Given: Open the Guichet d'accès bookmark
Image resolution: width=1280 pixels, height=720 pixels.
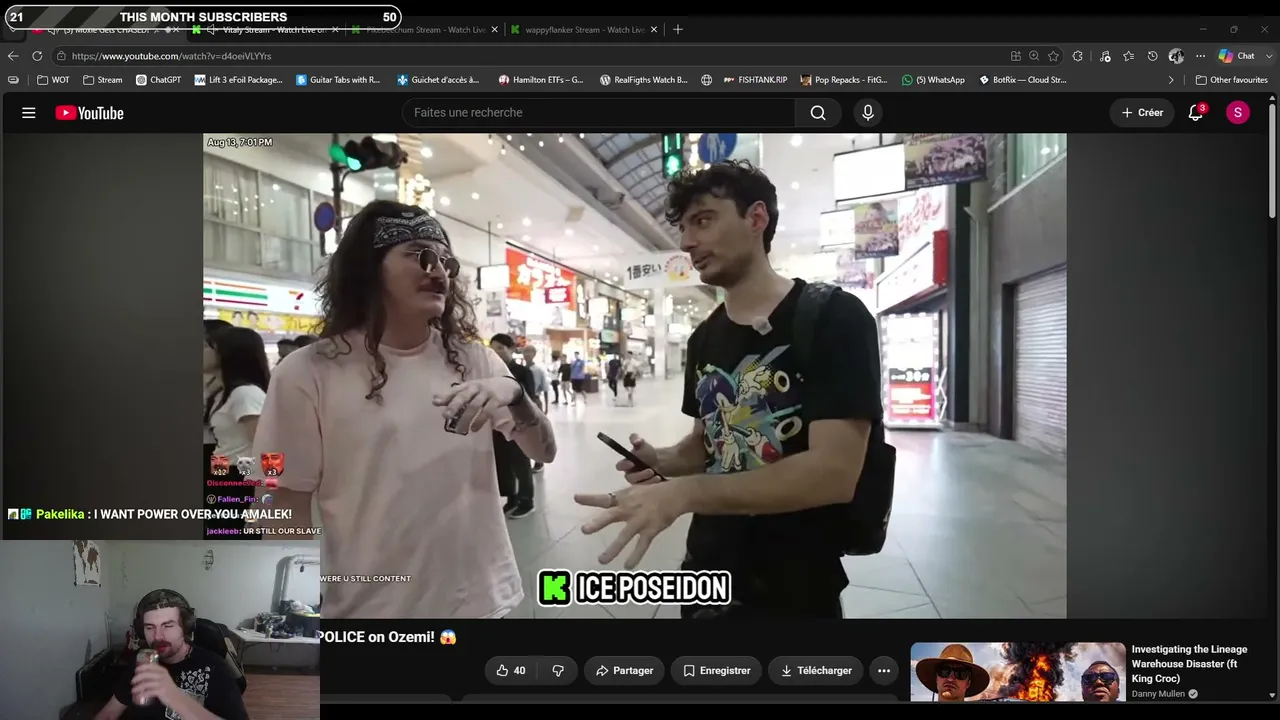Looking at the screenshot, I should coord(438,80).
